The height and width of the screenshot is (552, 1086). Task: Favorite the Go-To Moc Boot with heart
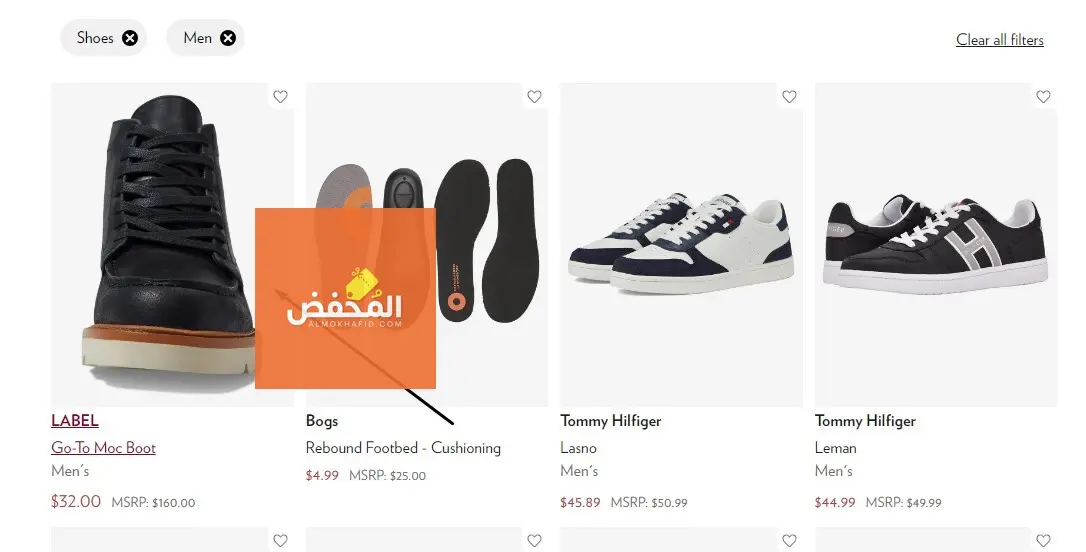[280, 97]
